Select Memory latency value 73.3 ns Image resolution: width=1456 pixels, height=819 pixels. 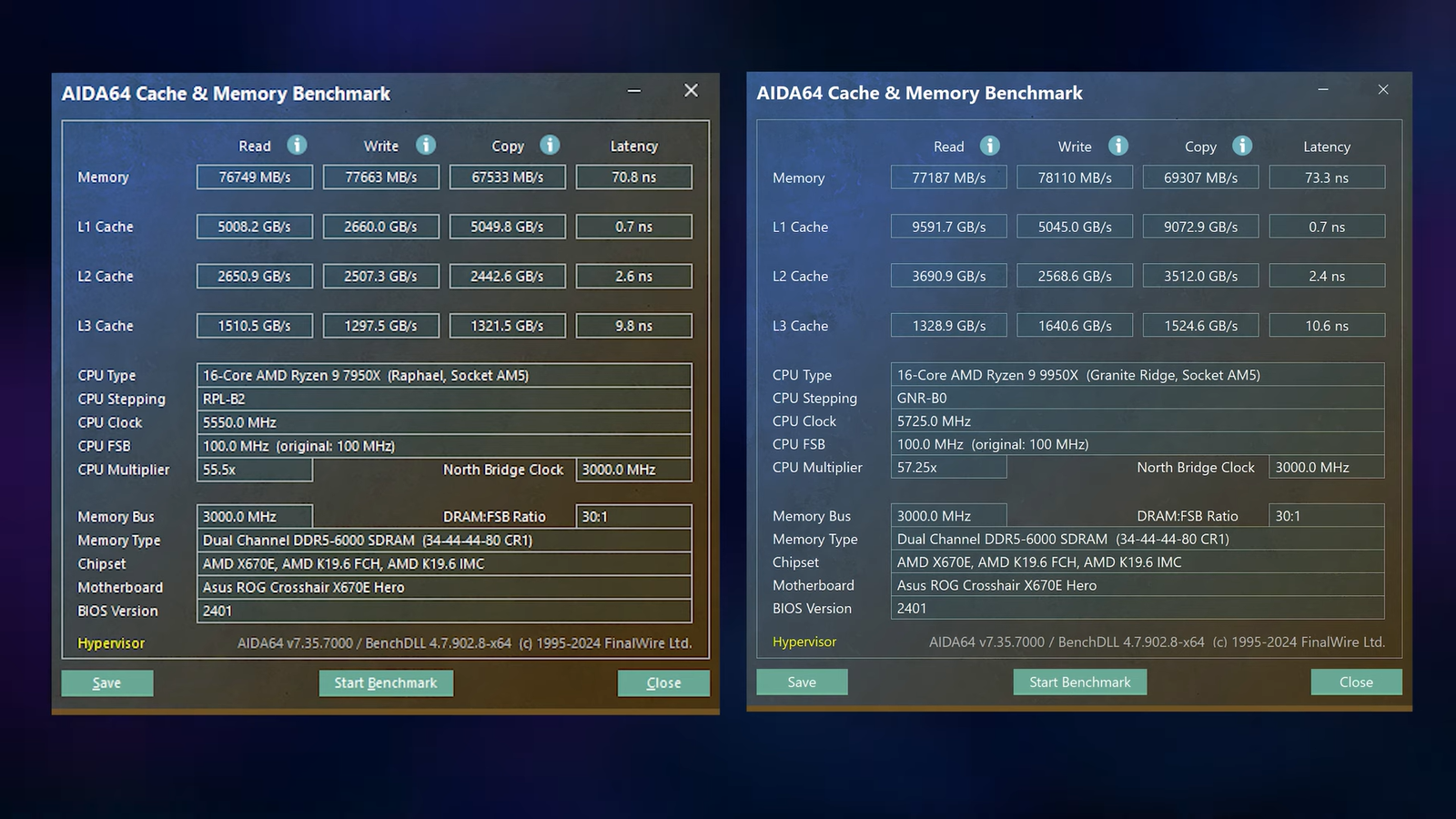[x=1327, y=177]
